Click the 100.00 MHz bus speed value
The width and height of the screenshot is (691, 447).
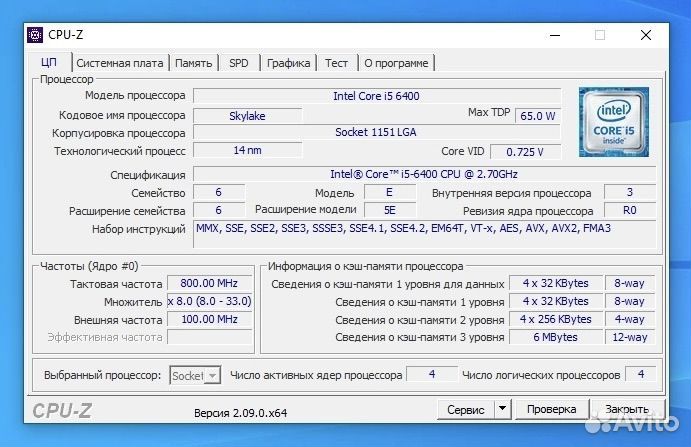pyautogui.click(x=209, y=319)
